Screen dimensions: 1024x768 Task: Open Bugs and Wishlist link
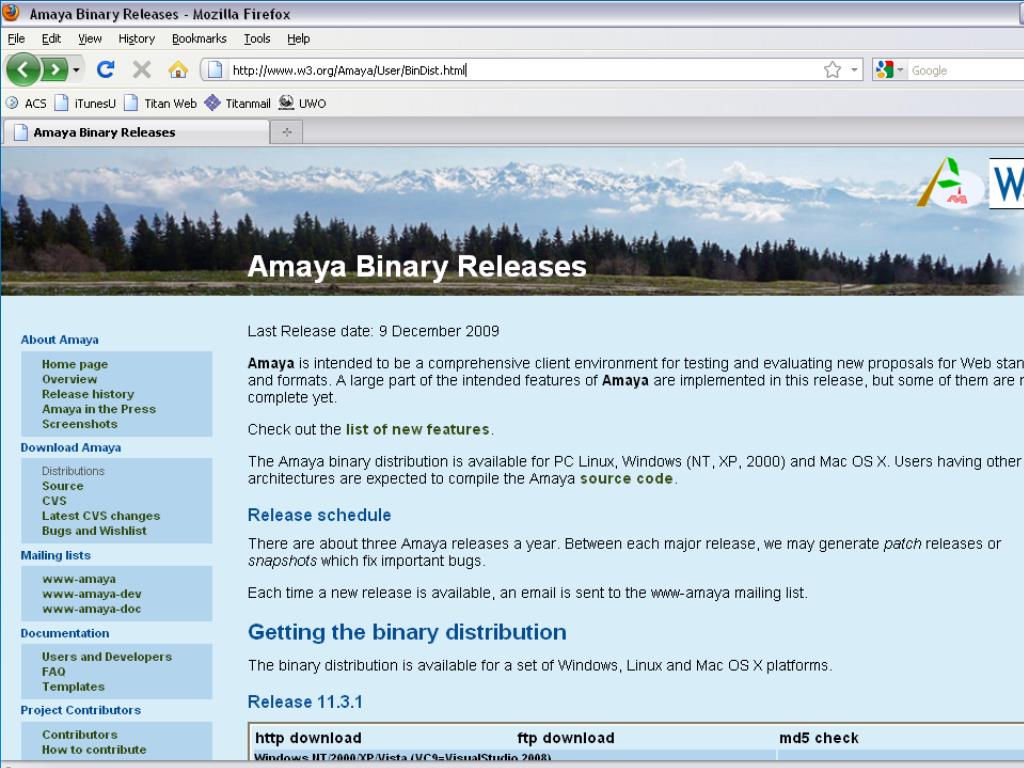point(94,531)
